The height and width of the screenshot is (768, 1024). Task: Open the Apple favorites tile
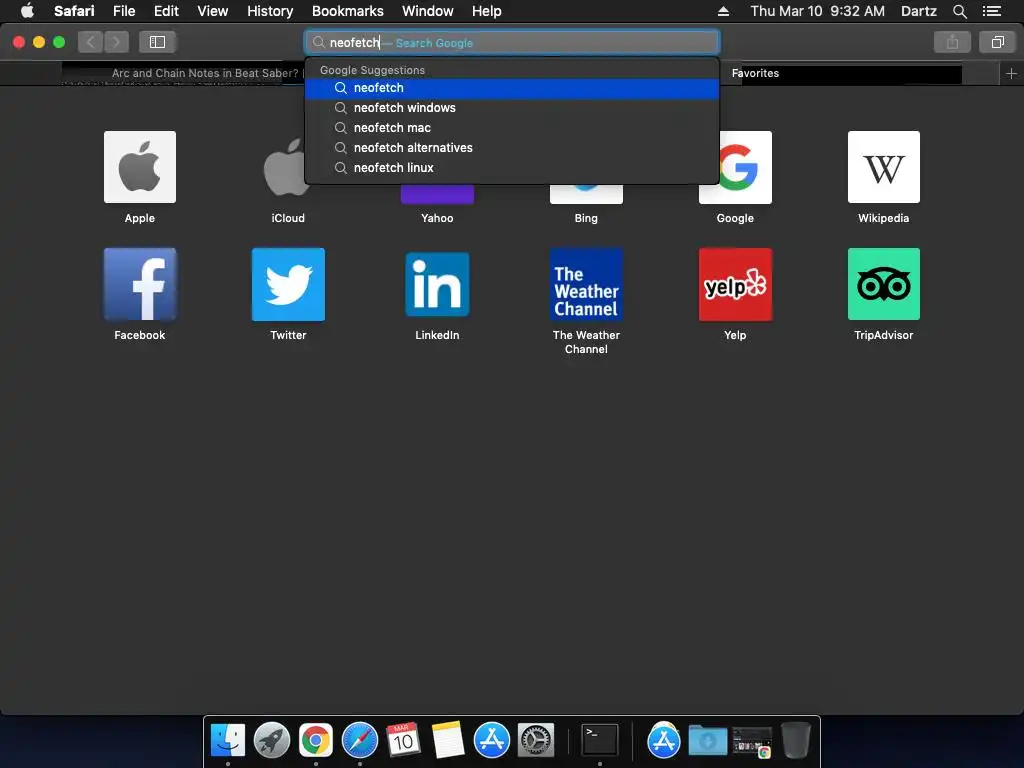[140, 167]
